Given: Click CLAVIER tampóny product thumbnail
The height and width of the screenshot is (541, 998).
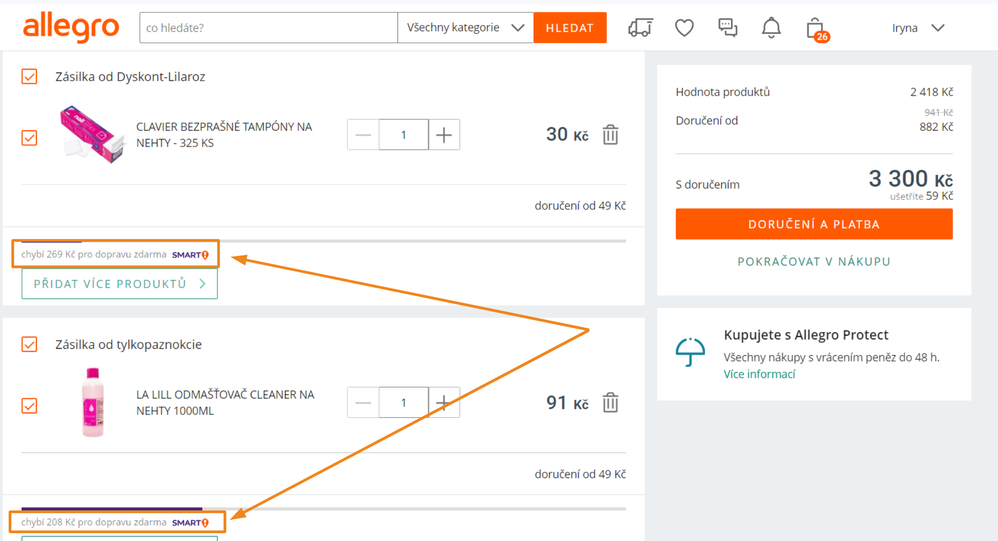Looking at the screenshot, I should [92, 134].
